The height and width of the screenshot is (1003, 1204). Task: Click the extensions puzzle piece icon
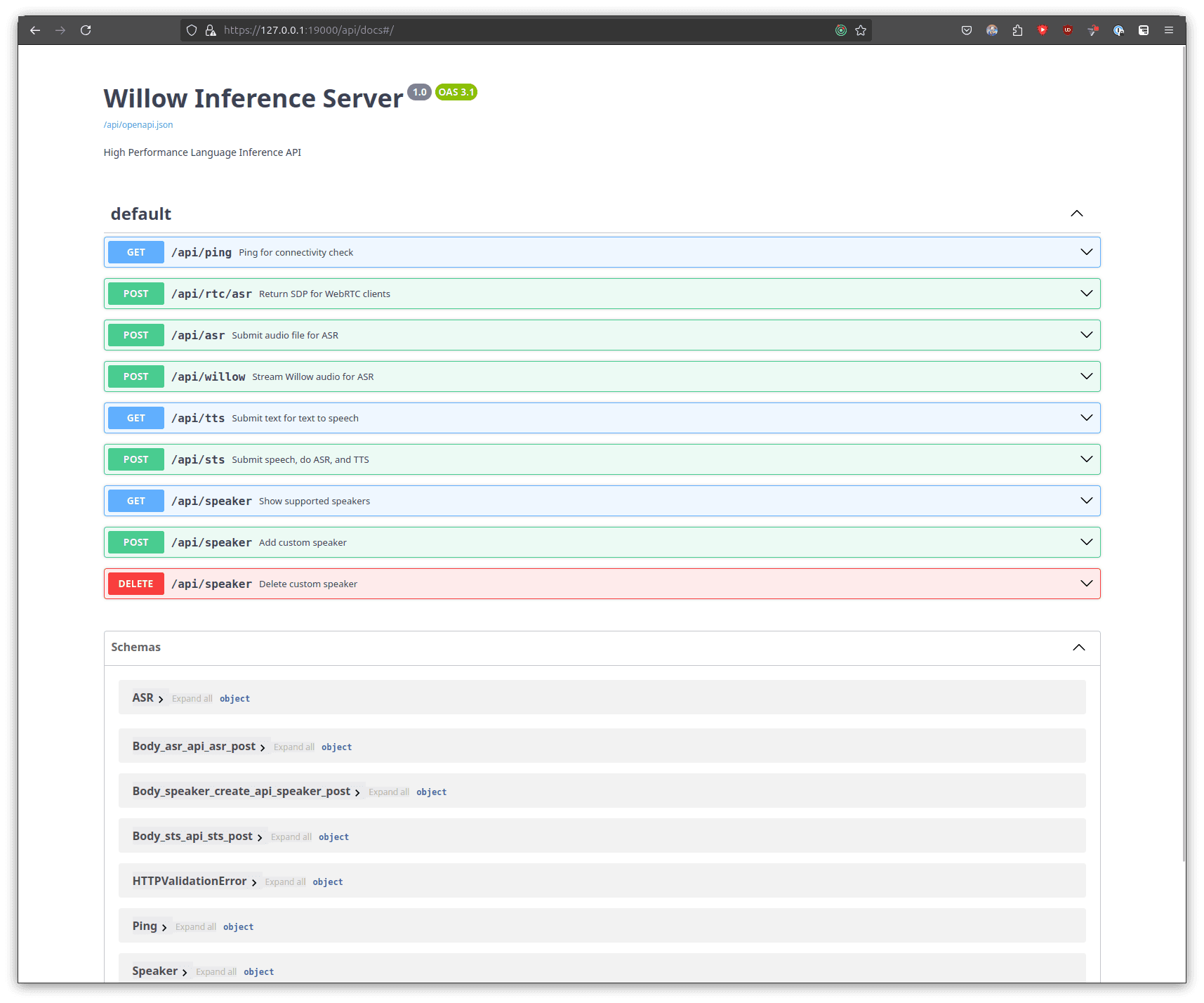click(x=1017, y=30)
